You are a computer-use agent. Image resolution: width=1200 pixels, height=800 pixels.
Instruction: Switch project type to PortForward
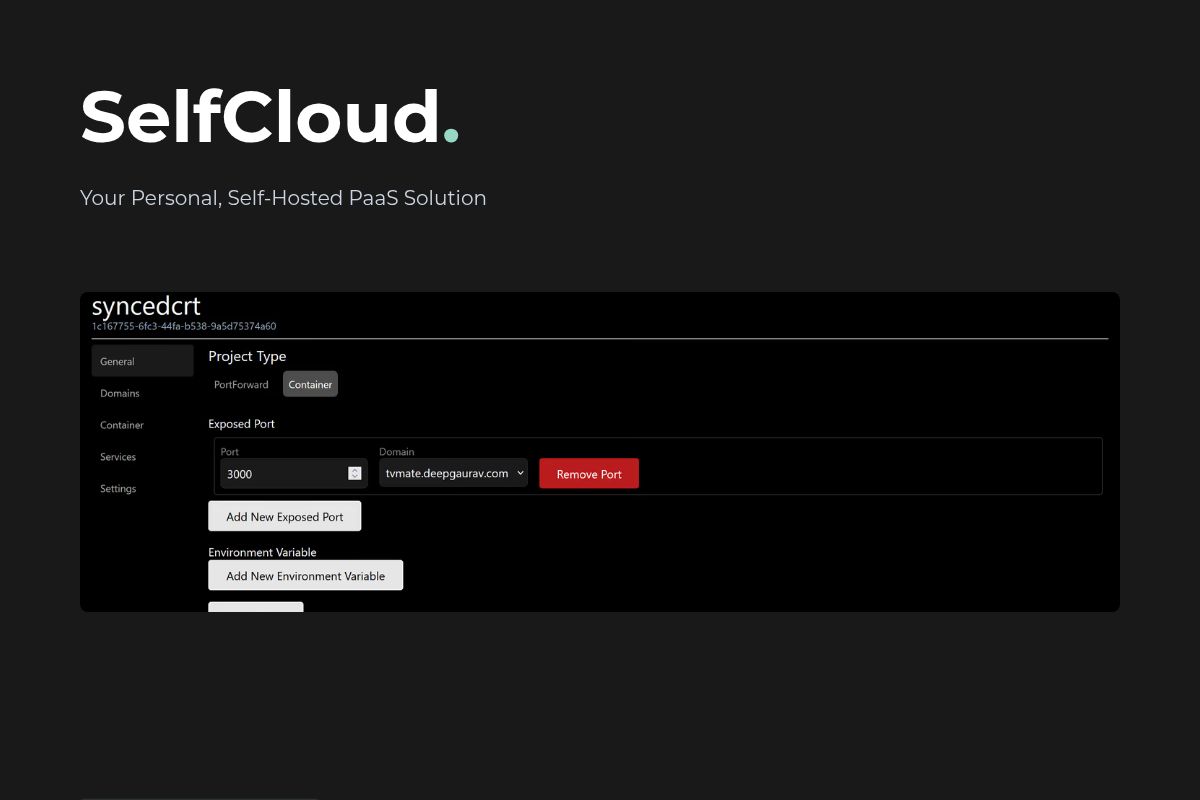[240, 384]
